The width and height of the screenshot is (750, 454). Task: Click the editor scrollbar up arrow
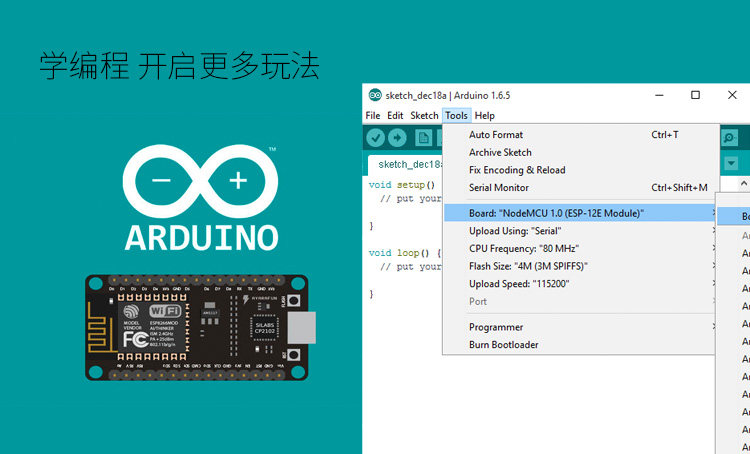point(744,183)
